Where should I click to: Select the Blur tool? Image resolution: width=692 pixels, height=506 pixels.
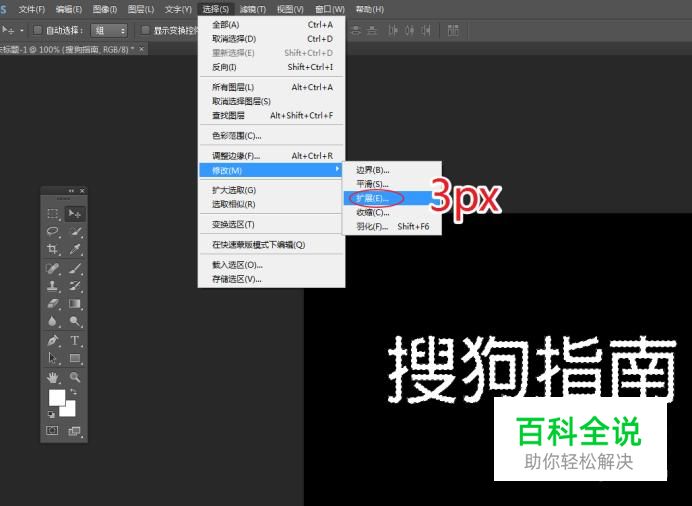[x=53, y=322]
